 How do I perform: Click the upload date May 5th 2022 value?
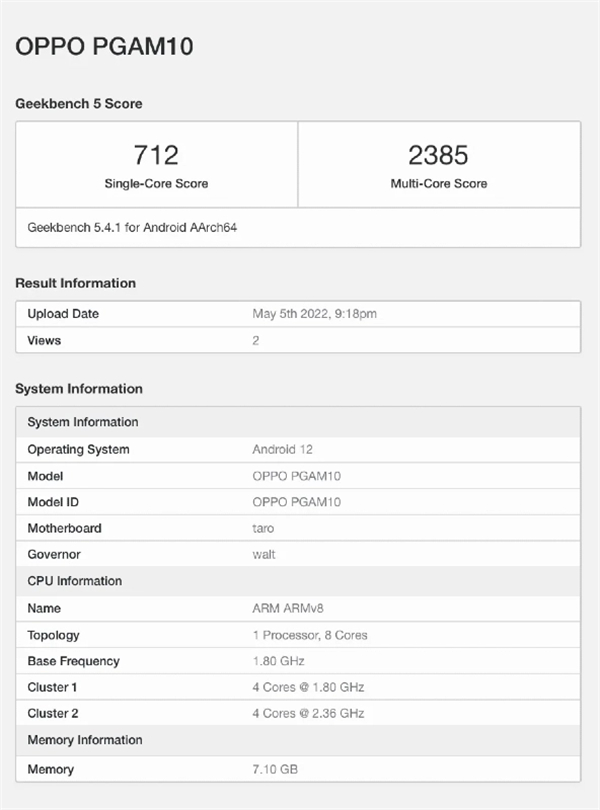click(x=314, y=314)
